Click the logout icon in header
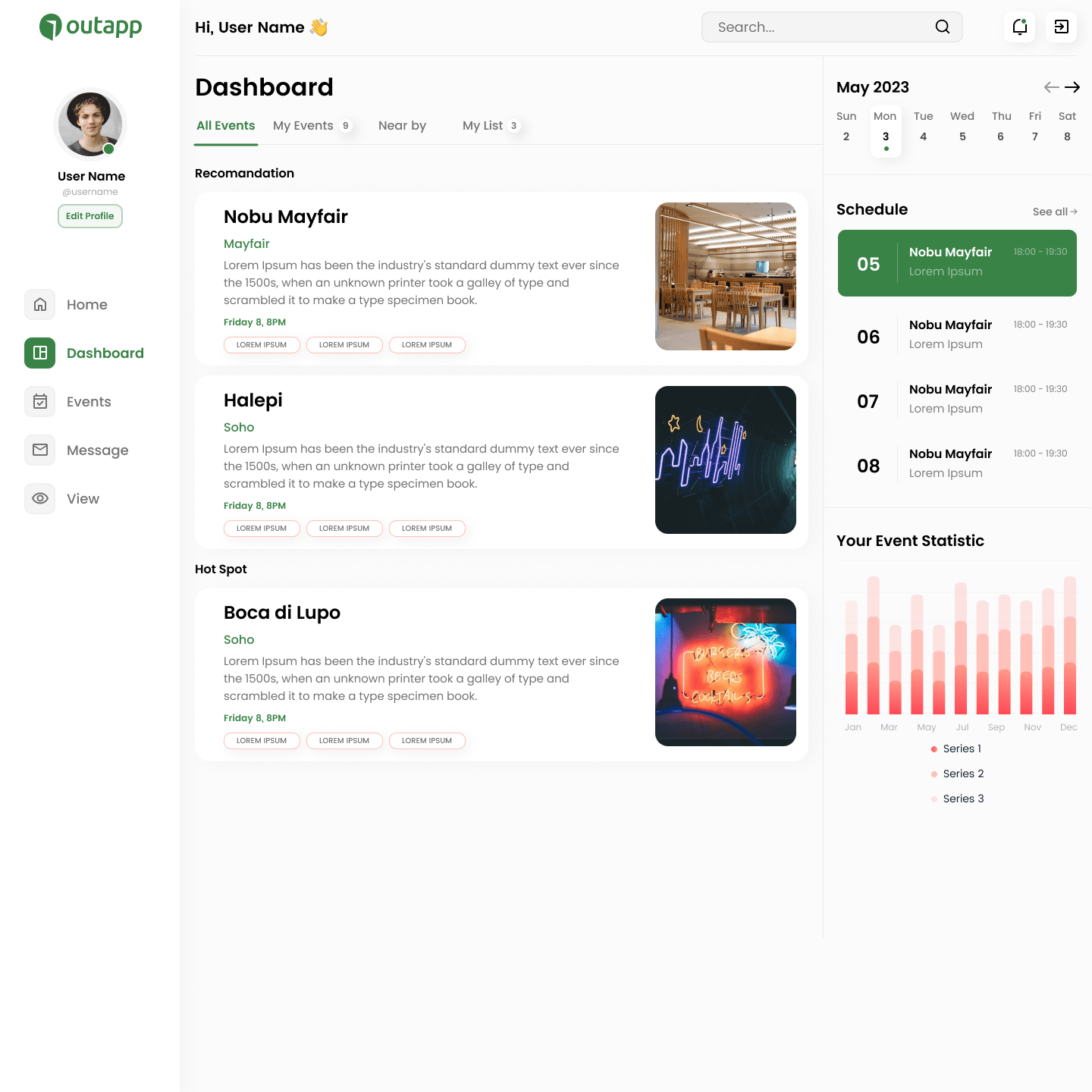 [x=1061, y=27]
